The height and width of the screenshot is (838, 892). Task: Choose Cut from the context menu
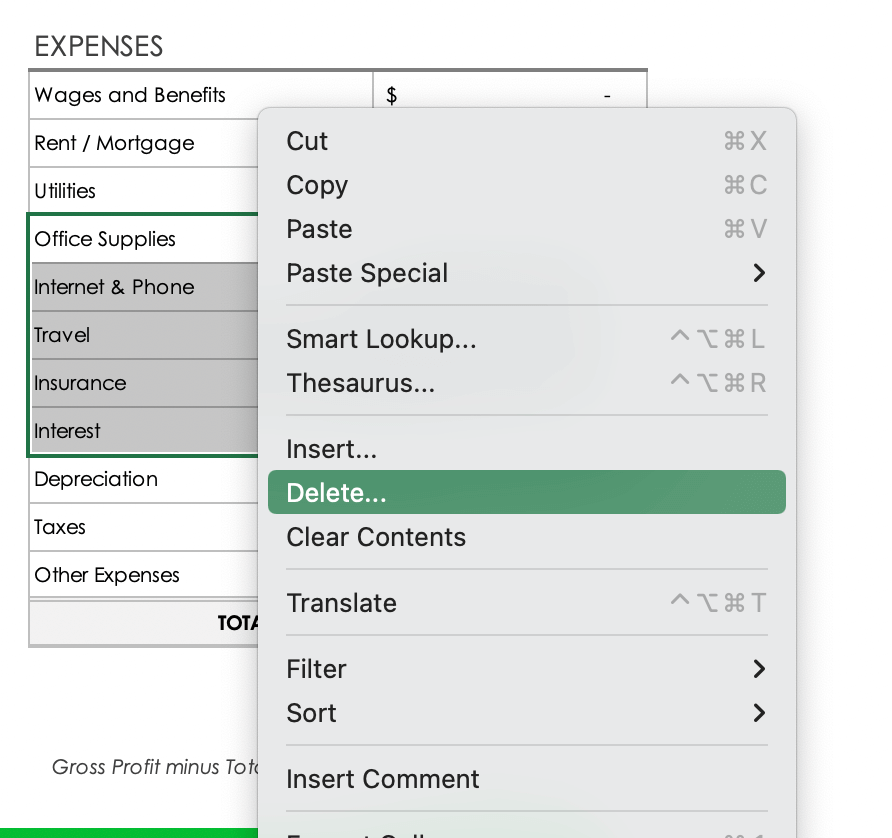307,141
